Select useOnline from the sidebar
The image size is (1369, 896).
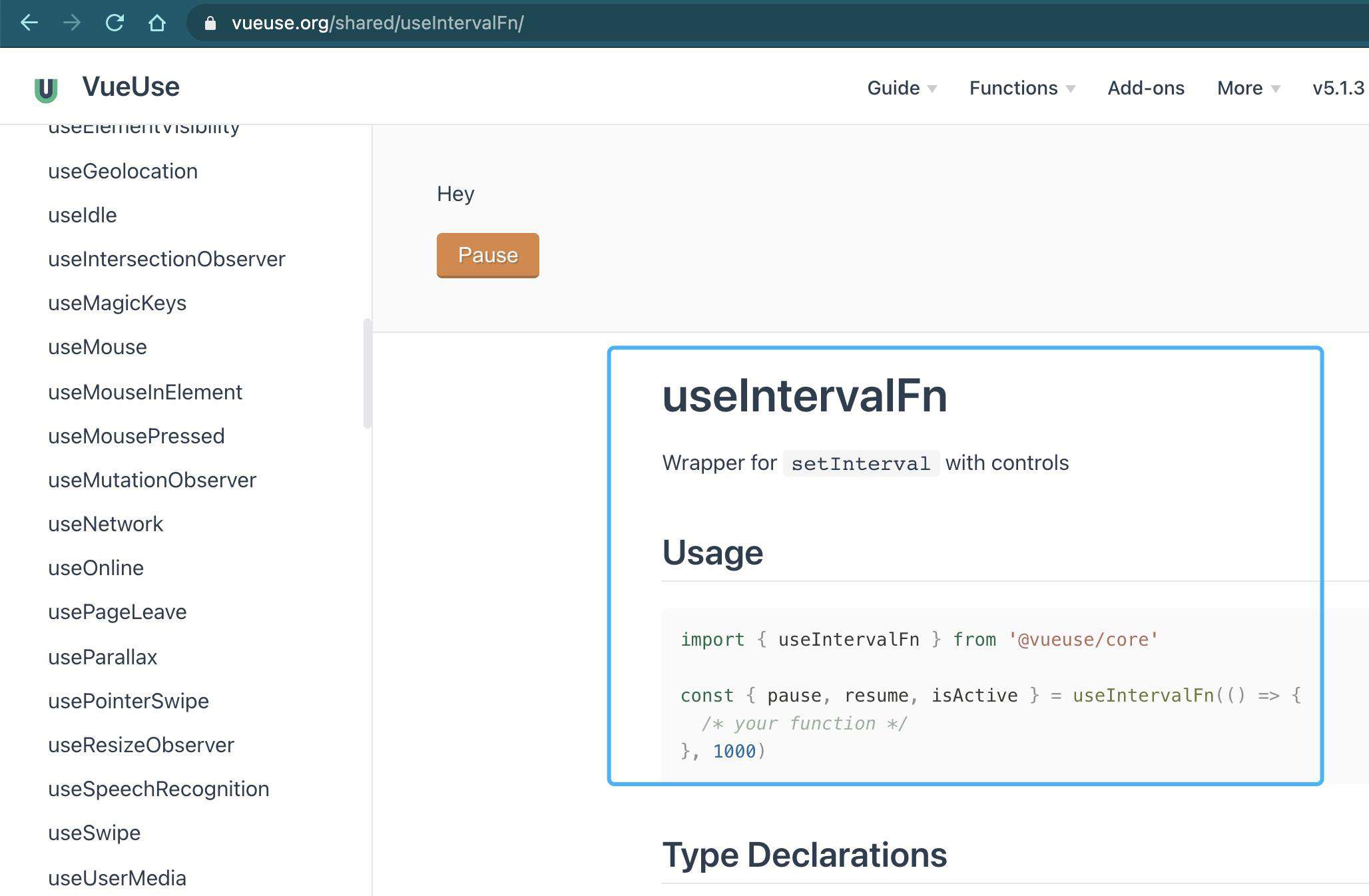96,568
